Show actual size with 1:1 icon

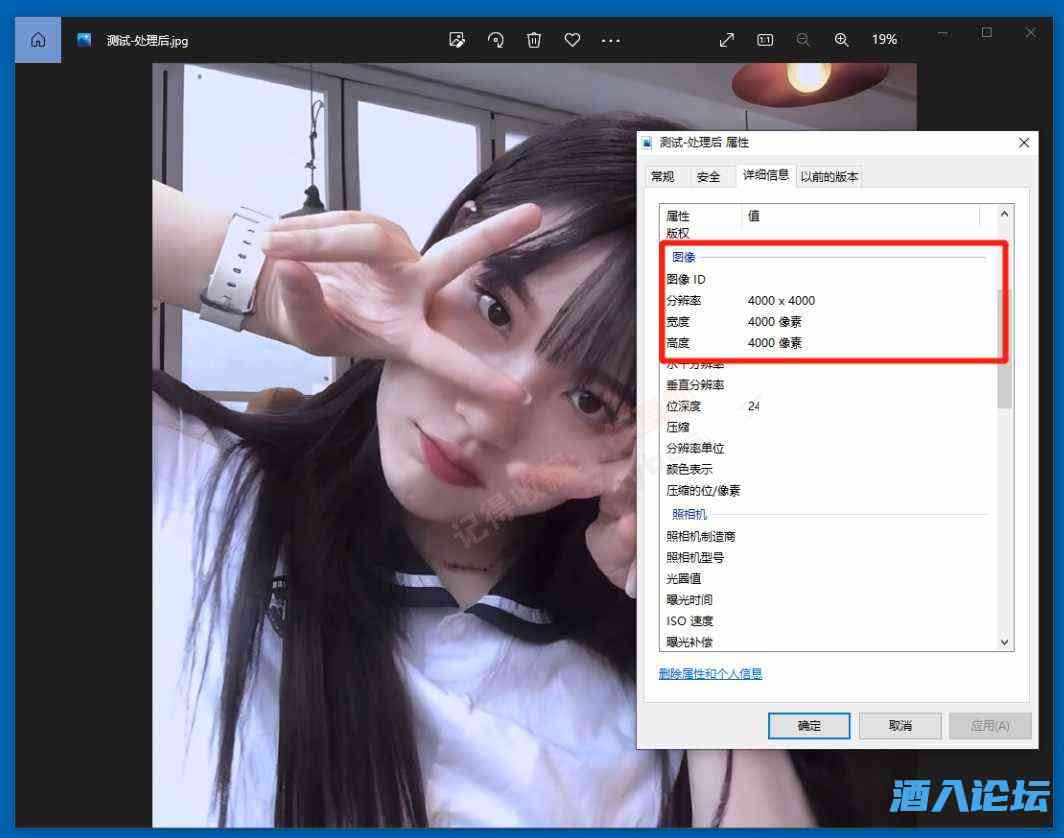[765, 40]
